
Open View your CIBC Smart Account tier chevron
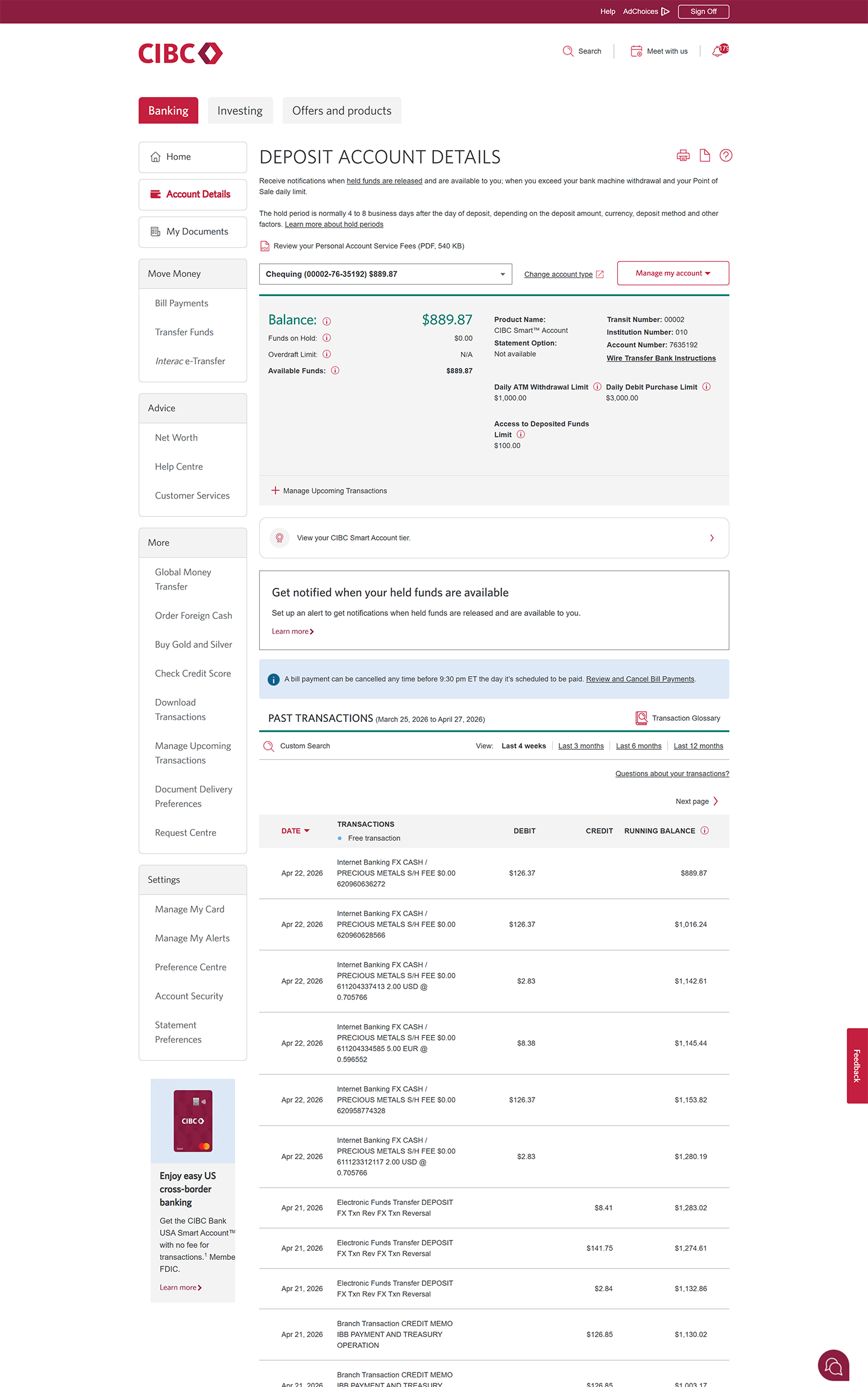712,538
